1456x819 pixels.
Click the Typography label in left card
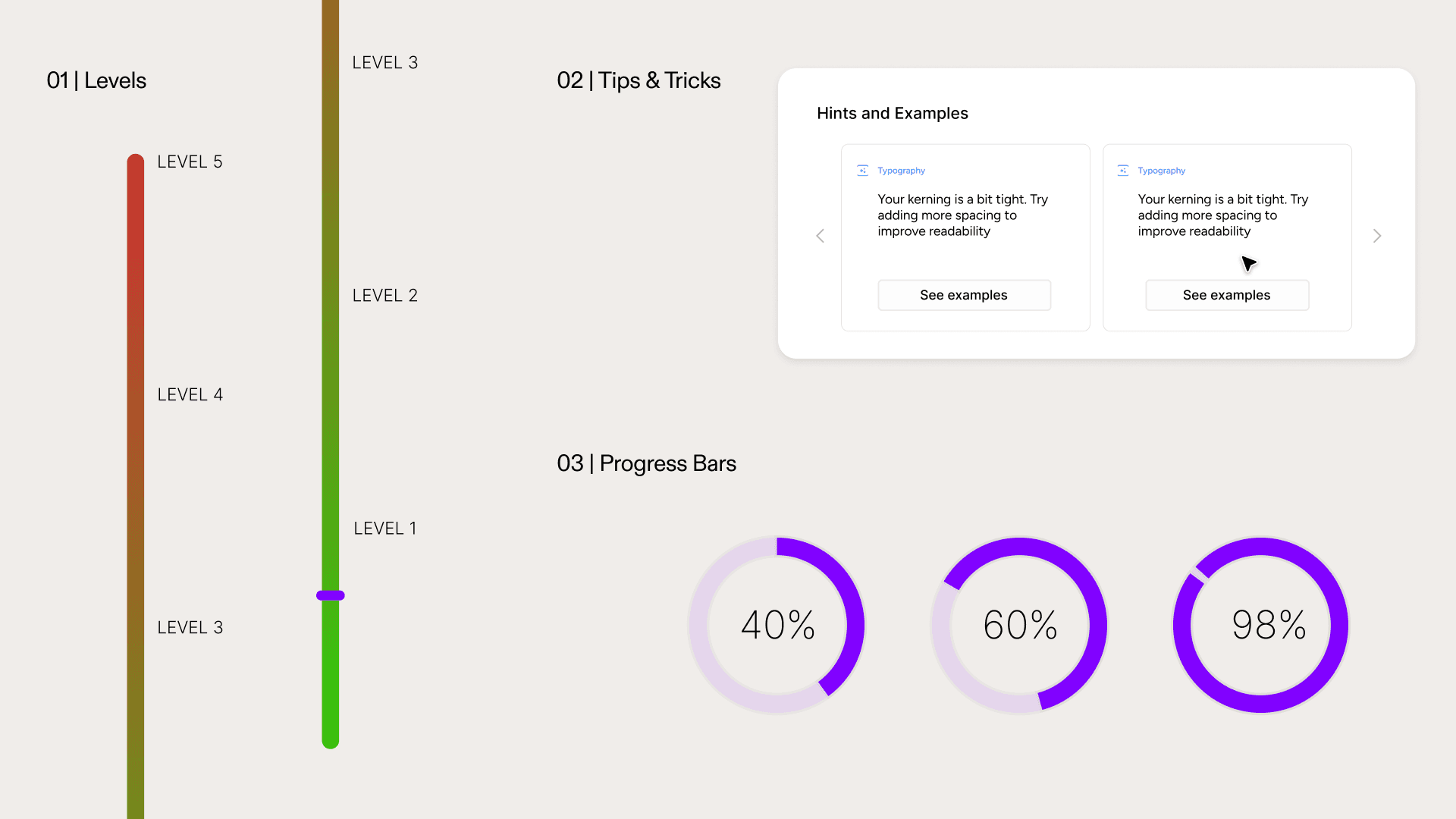click(x=901, y=171)
